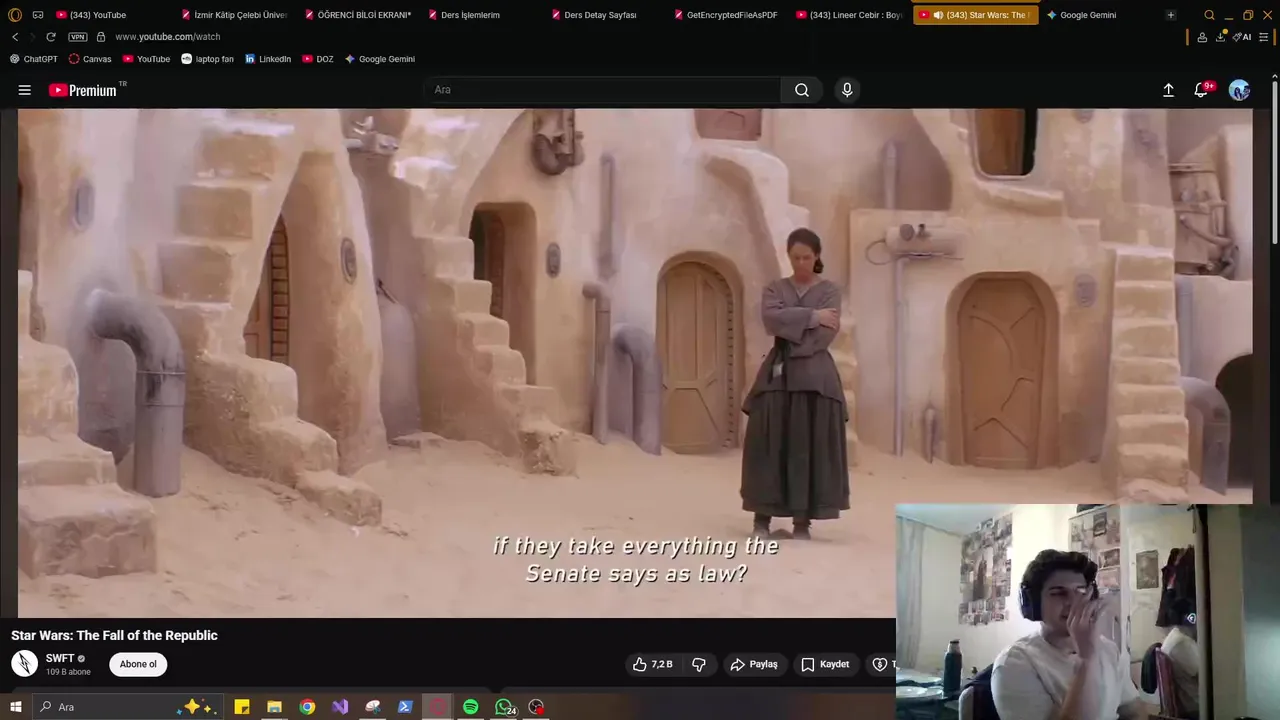Switch to ÖĞRENCİ BİLGİ EKRANI tab
This screenshot has width=1280, height=720.
click(358, 15)
